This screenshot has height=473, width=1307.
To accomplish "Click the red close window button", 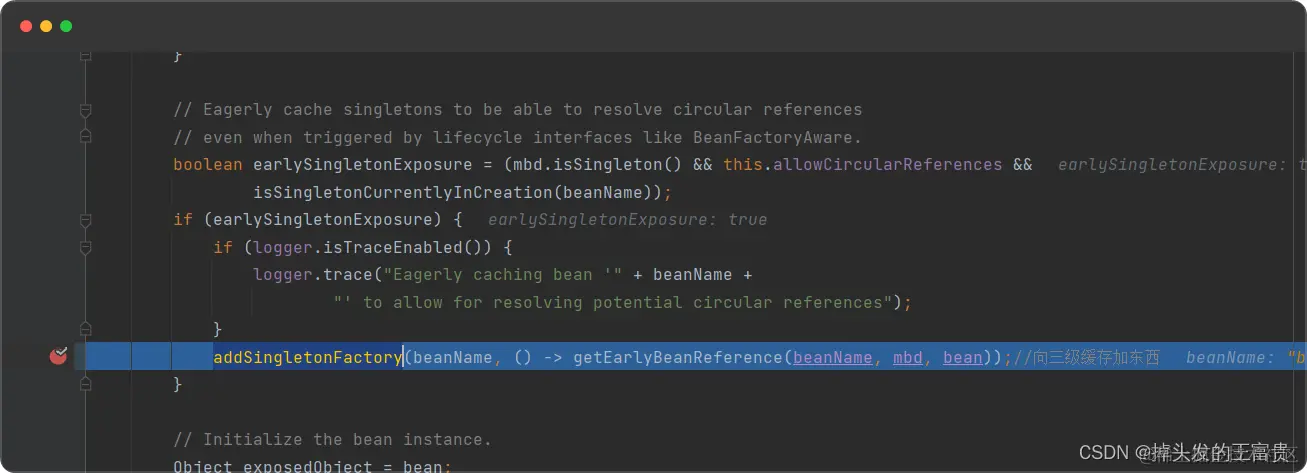I will pos(26,26).
